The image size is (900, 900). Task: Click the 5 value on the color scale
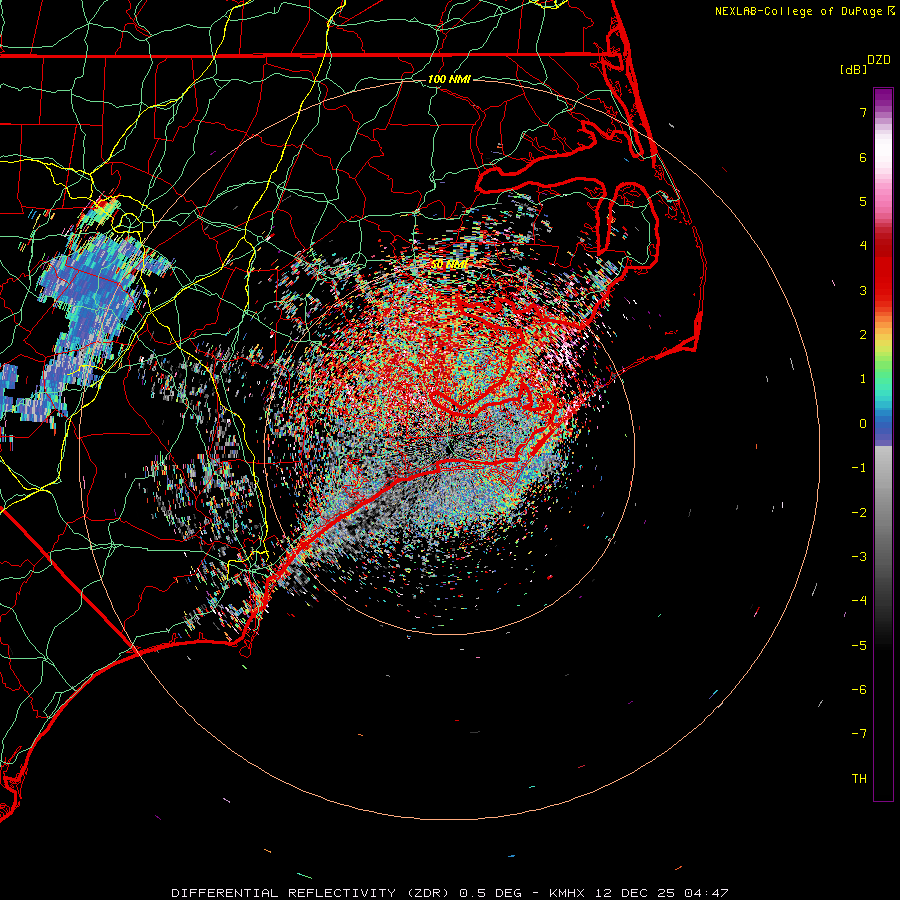(863, 201)
